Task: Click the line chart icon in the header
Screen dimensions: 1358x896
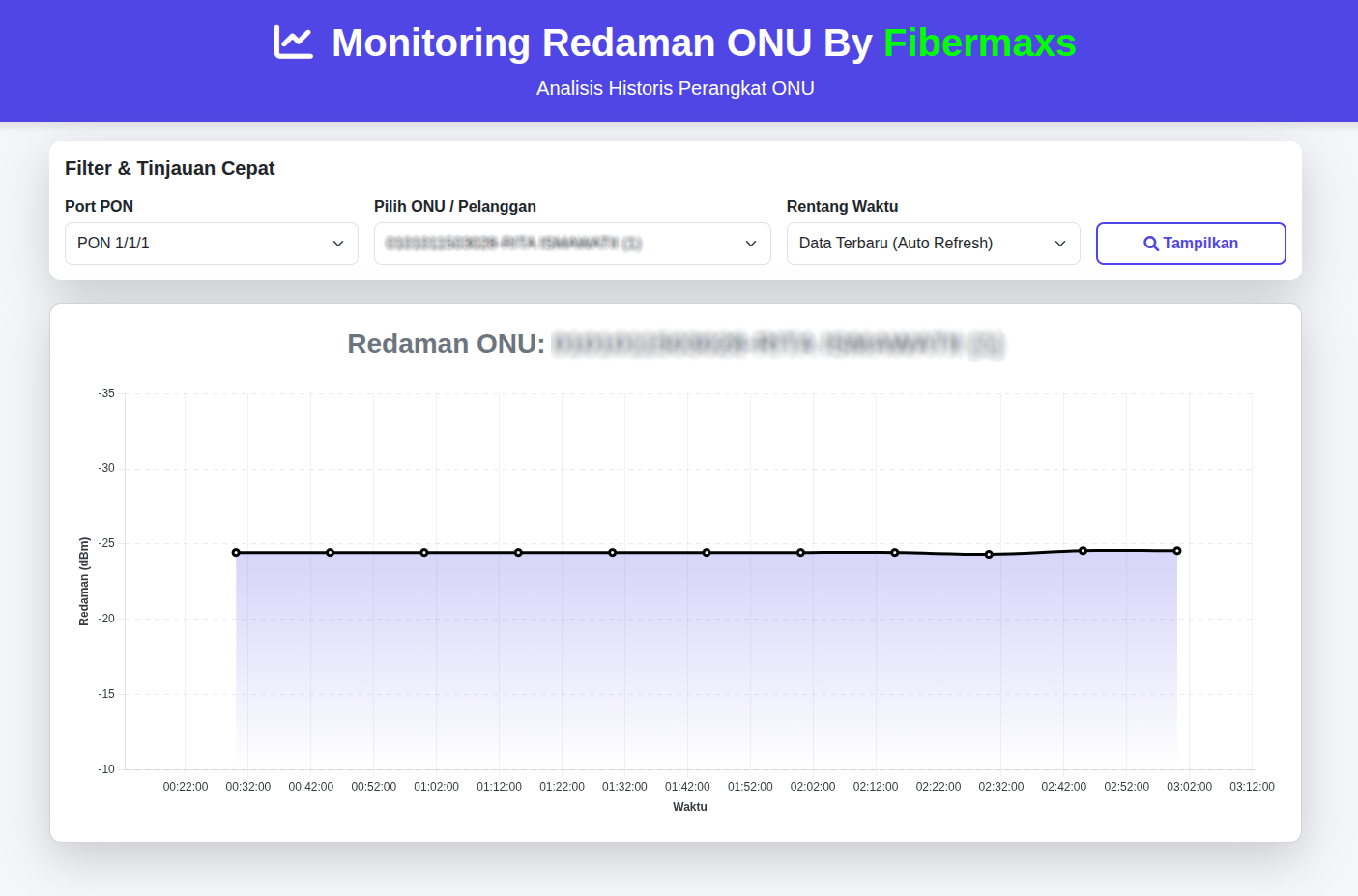Action: click(293, 43)
